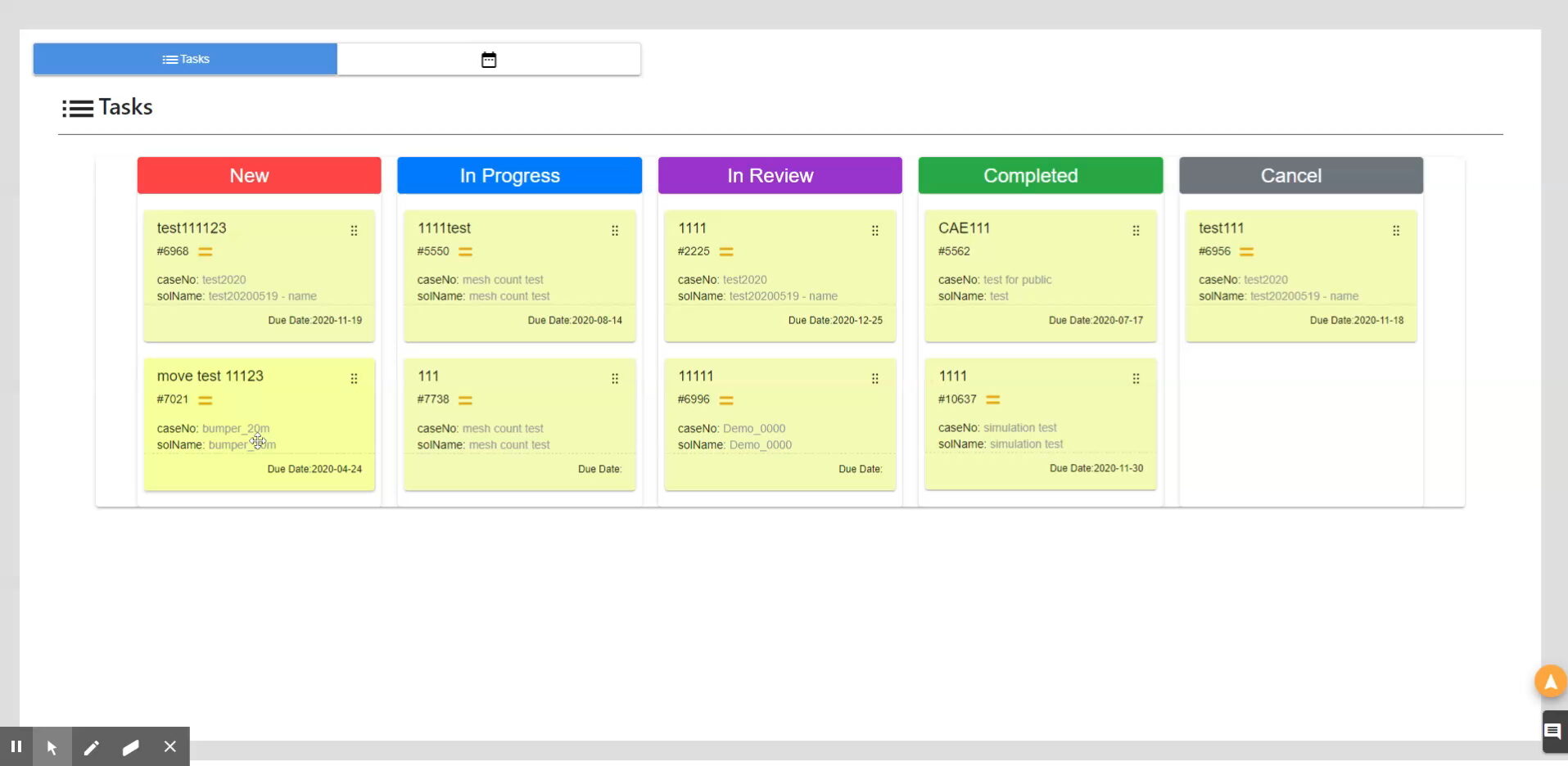The image size is (1568, 766).
Task: Click priority icon next to #5550
Action: pyautogui.click(x=465, y=252)
